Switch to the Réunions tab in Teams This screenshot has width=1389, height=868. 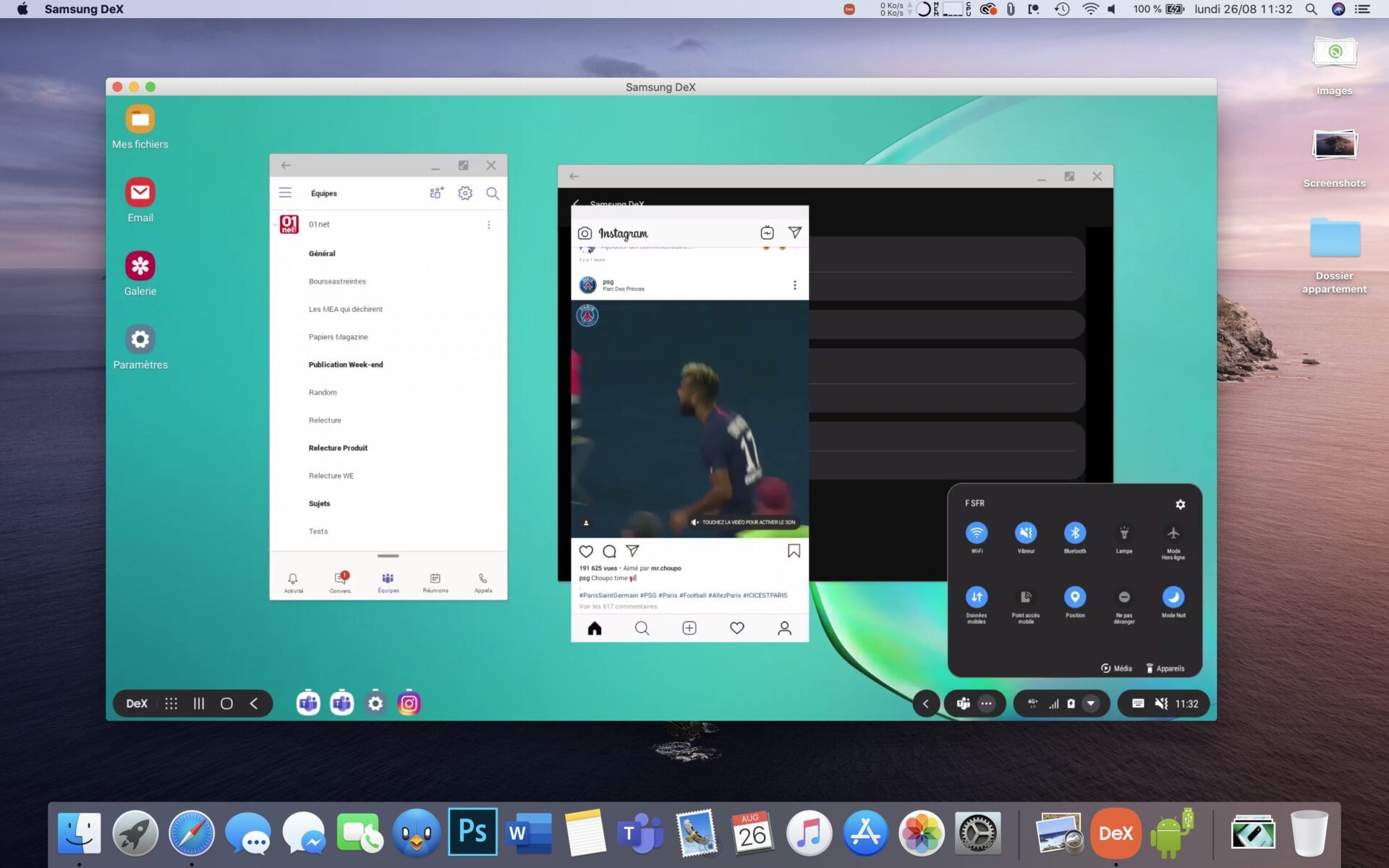tap(436, 582)
